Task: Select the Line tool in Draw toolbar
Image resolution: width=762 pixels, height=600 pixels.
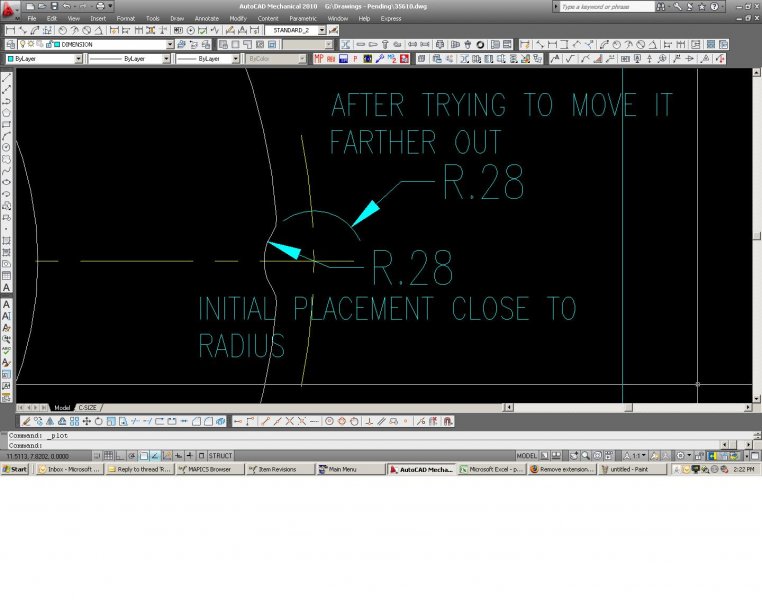Action: 6,78
